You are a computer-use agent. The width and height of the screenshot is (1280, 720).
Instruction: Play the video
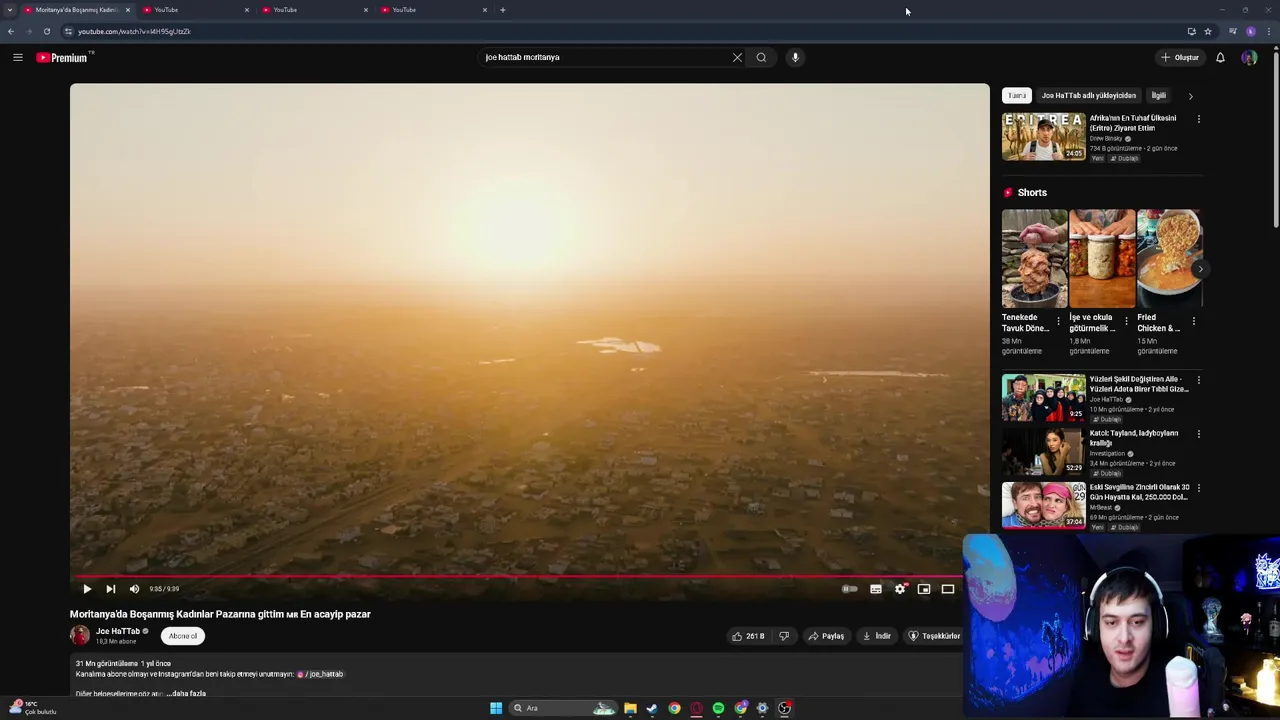click(87, 589)
